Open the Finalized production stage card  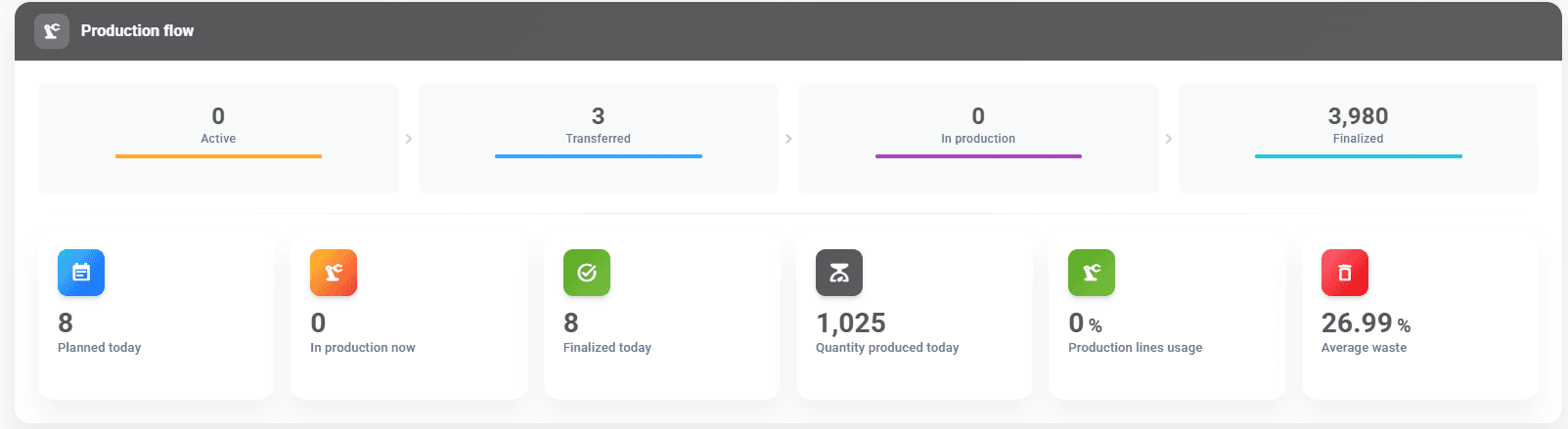click(1359, 139)
